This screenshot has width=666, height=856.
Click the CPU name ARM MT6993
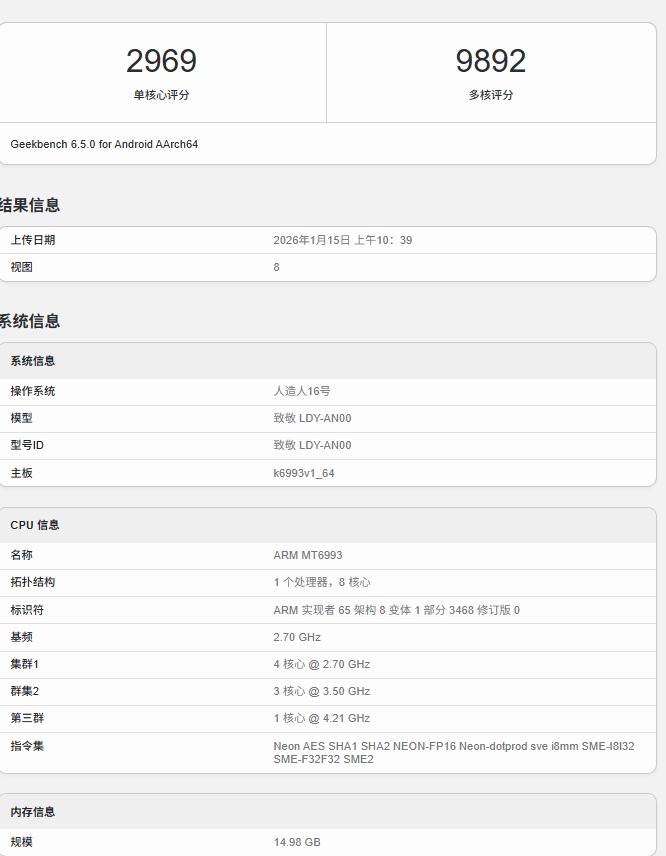click(307, 555)
